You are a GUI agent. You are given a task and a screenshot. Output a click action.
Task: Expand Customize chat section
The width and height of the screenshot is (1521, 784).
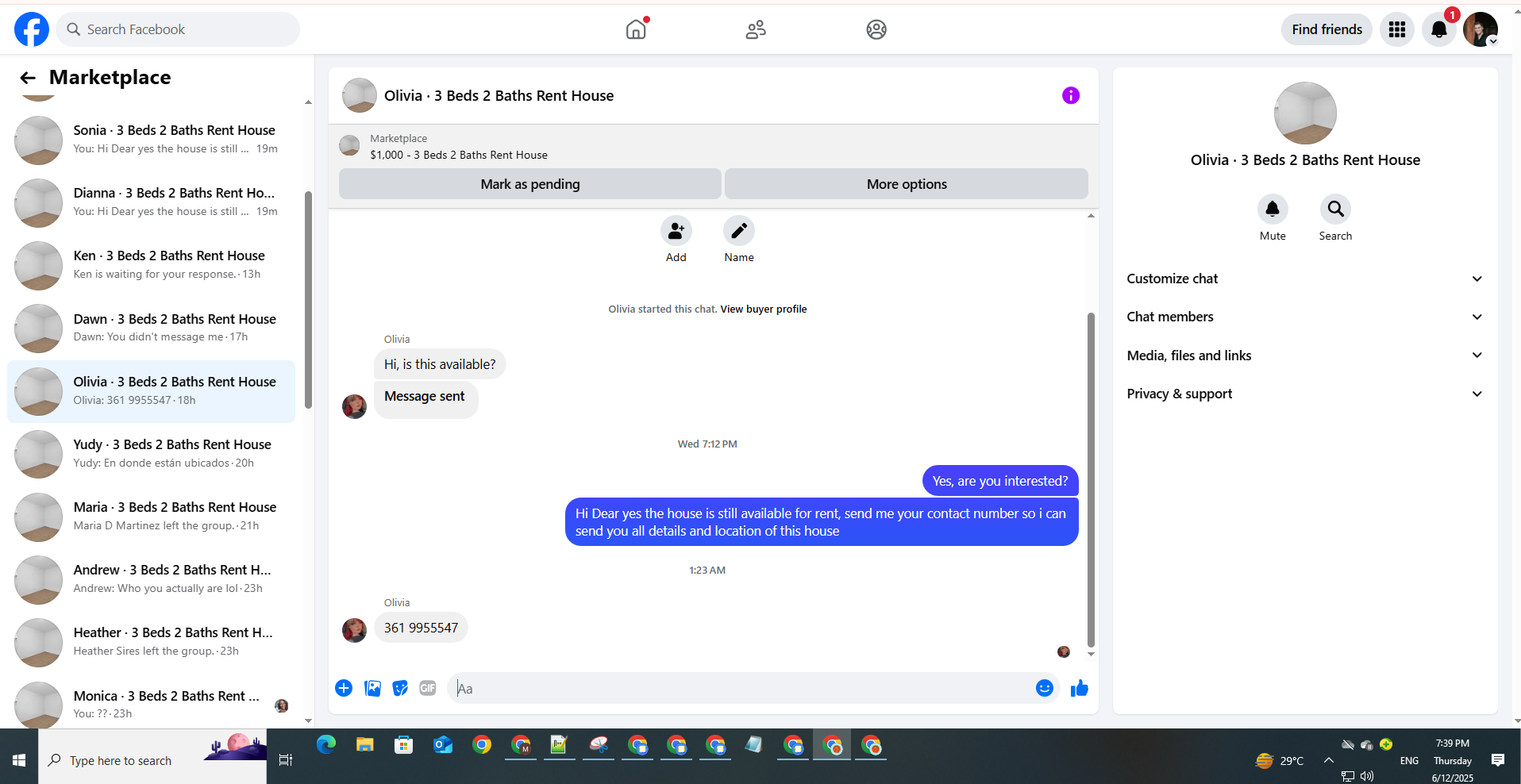tap(1305, 279)
